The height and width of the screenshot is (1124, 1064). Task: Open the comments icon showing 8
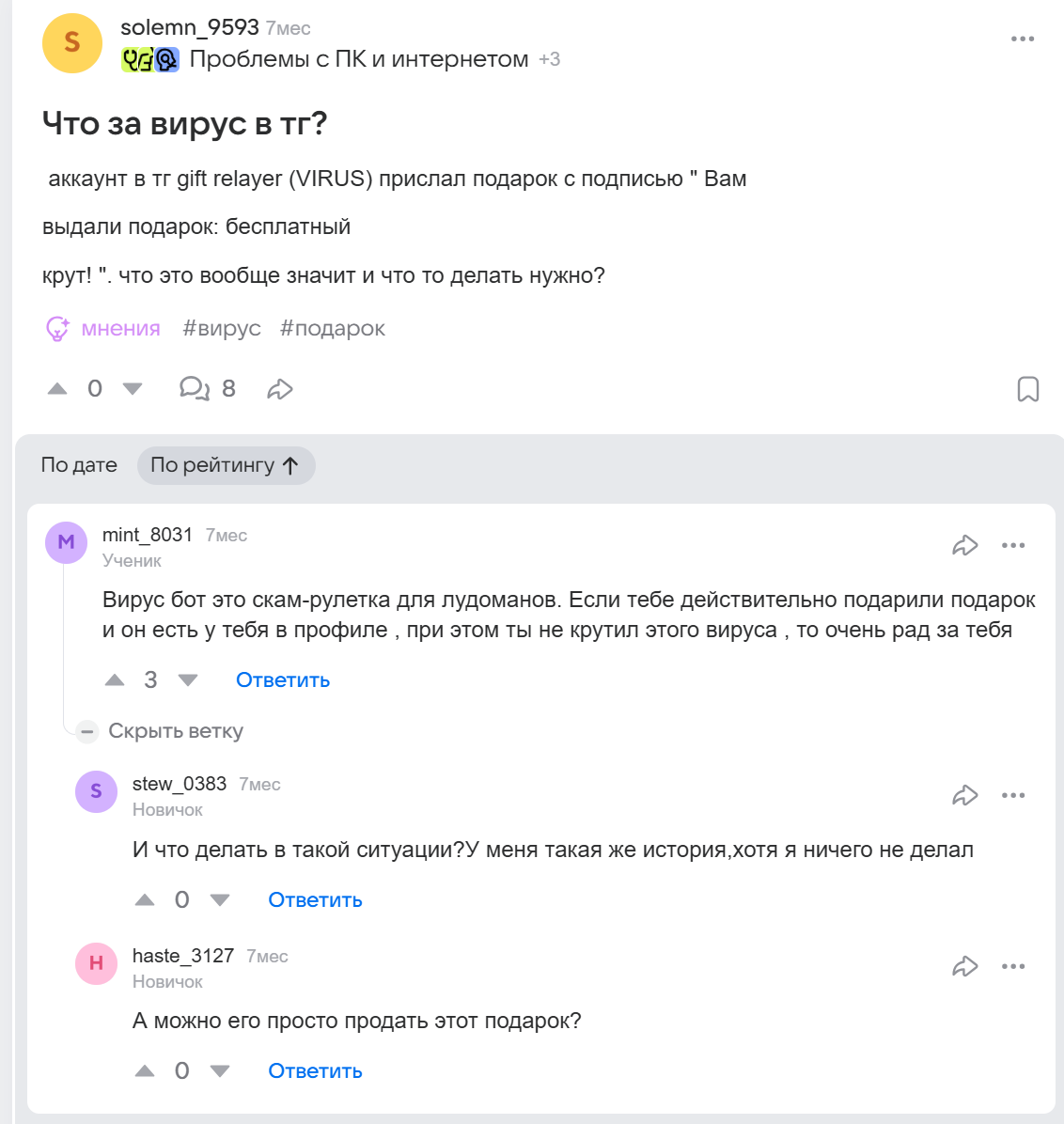tap(195, 389)
